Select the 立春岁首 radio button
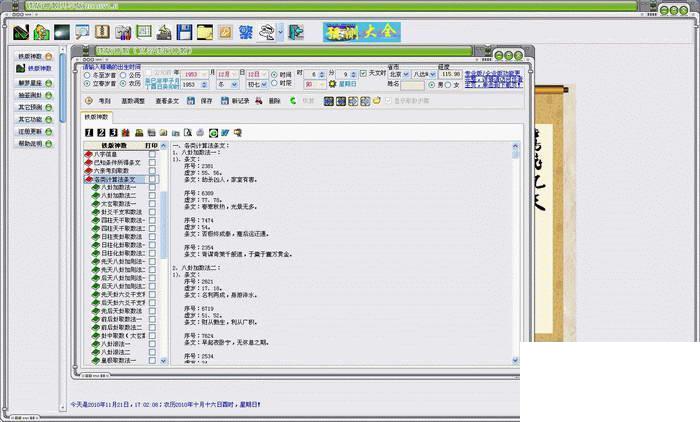Image resolution: width=700 pixels, height=422 pixels. [x=87, y=84]
